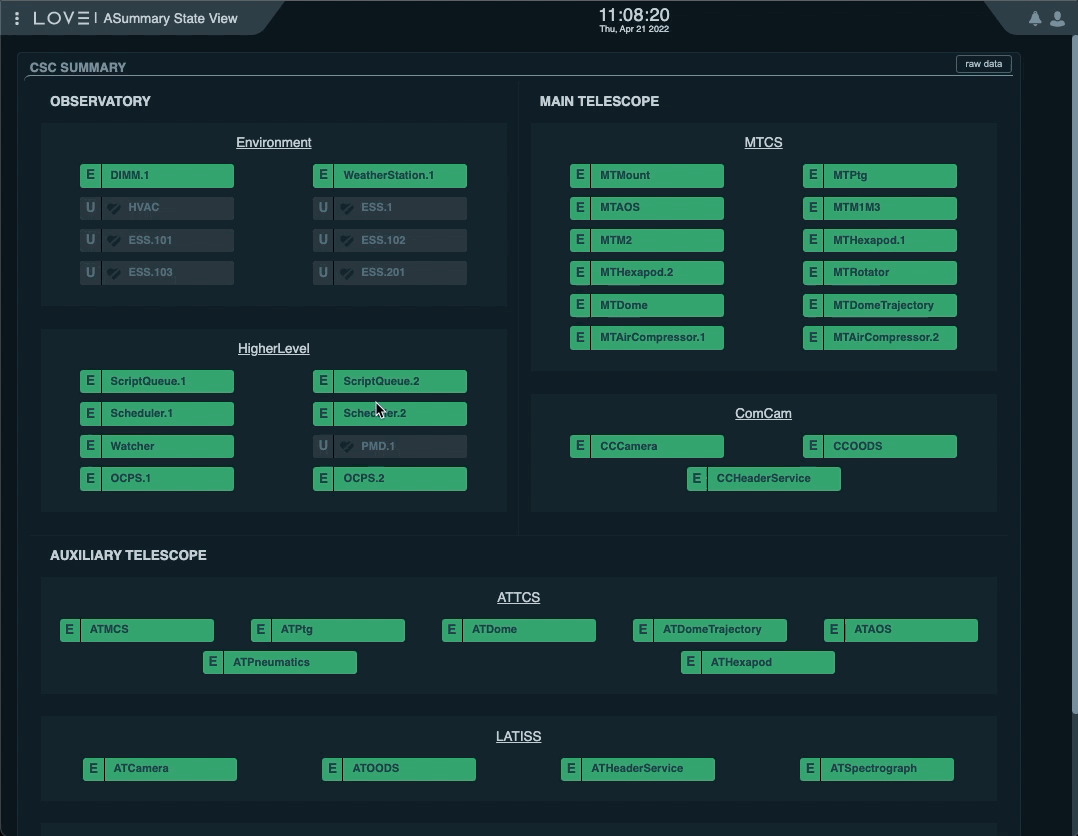Click the heartbeat icon beside ESS.1
This screenshot has height=836, width=1078.
(x=346, y=208)
